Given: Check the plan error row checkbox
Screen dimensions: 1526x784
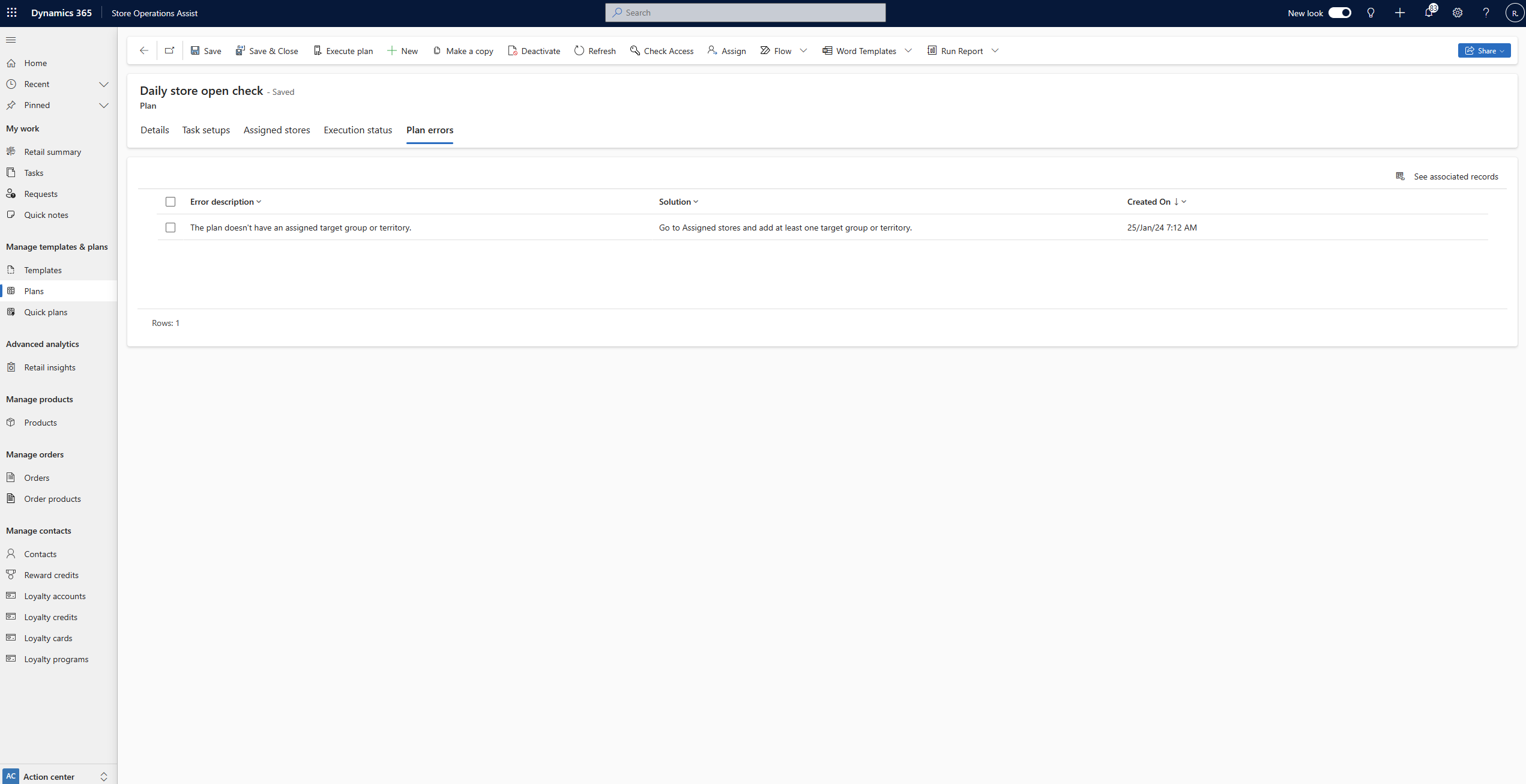Looking at the screenshot, I should pos(170,227).
